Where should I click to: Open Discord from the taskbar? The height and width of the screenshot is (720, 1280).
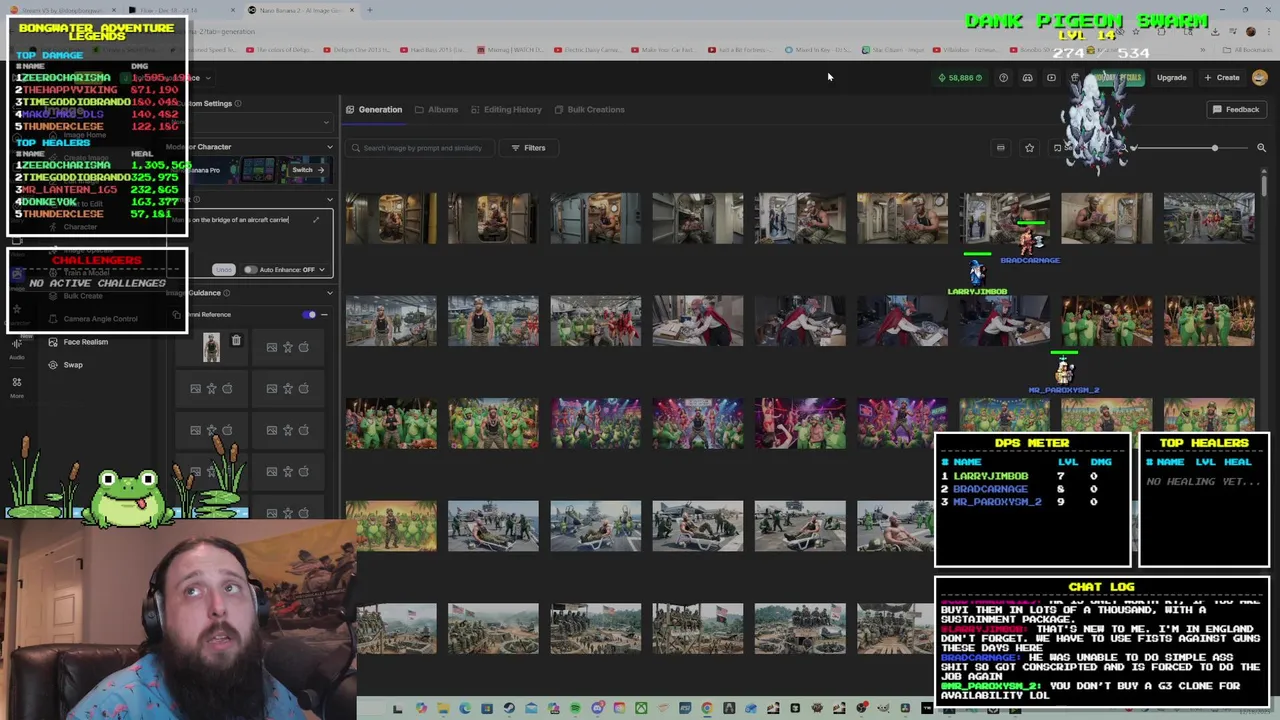(597, 709)
